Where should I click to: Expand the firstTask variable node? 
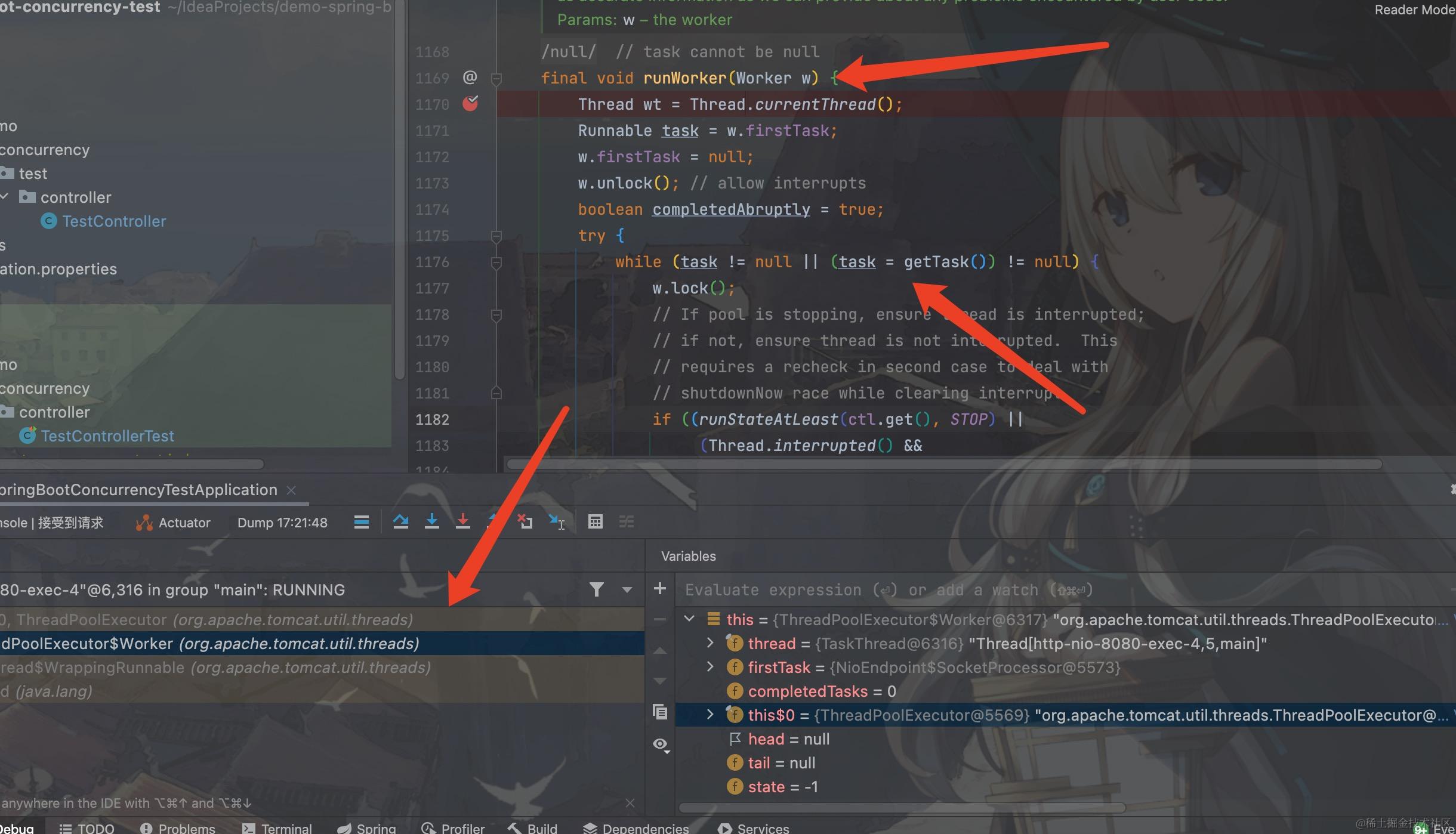click(710, 667)
